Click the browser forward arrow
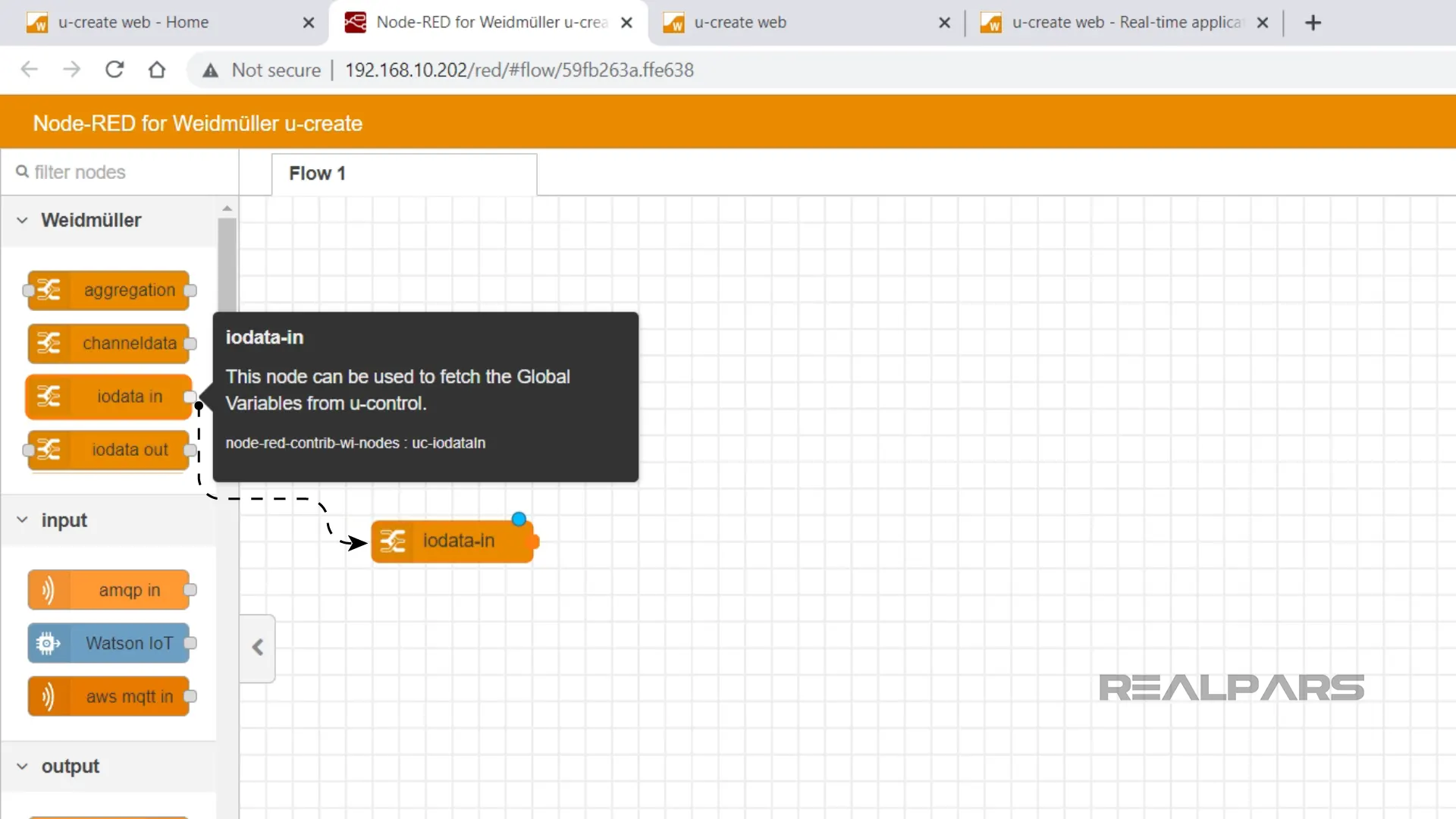 click(71, 70)
